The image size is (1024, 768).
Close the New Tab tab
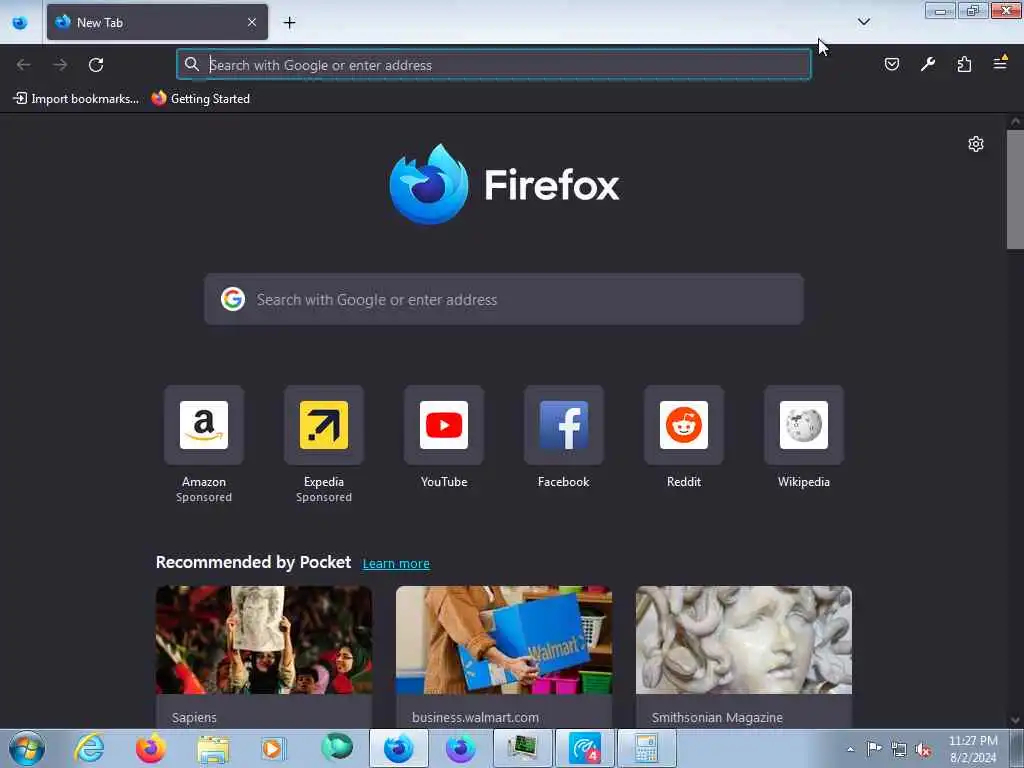pyautogui.click(x=252, y=22)
